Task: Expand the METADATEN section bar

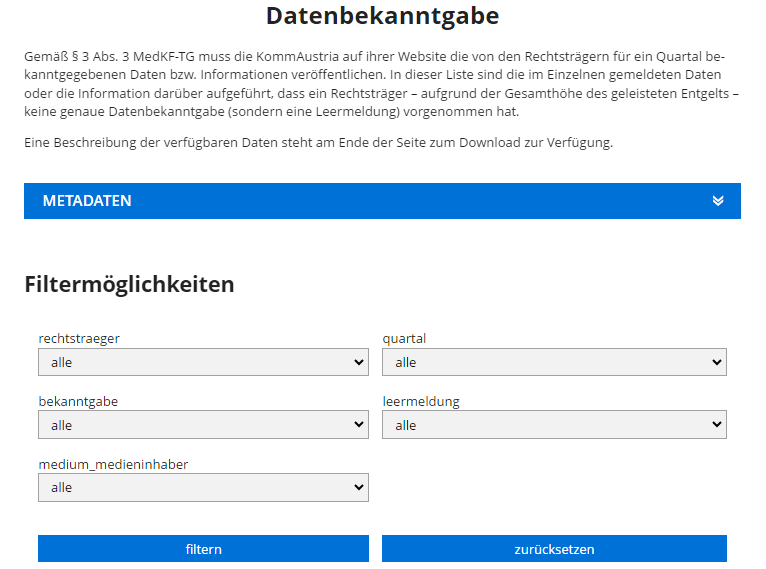Action: (x=382, y=201)
